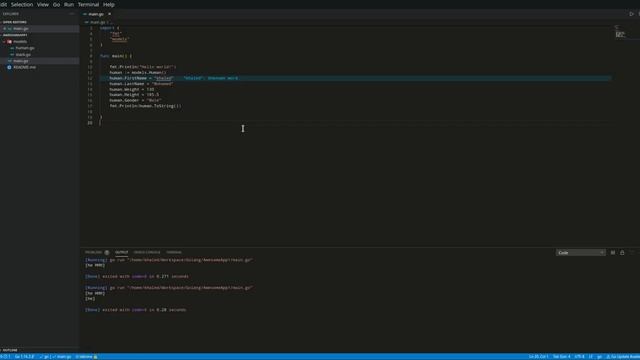
Task: Open human.go in models folder
Action: click(24, 48)
